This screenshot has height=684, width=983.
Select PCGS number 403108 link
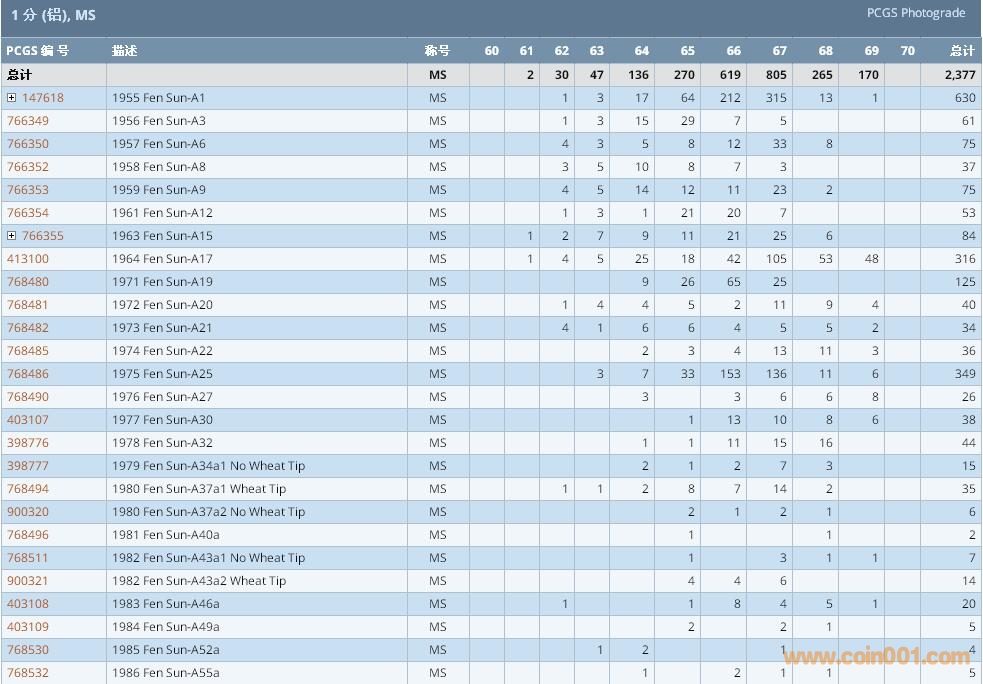[28, 604]
